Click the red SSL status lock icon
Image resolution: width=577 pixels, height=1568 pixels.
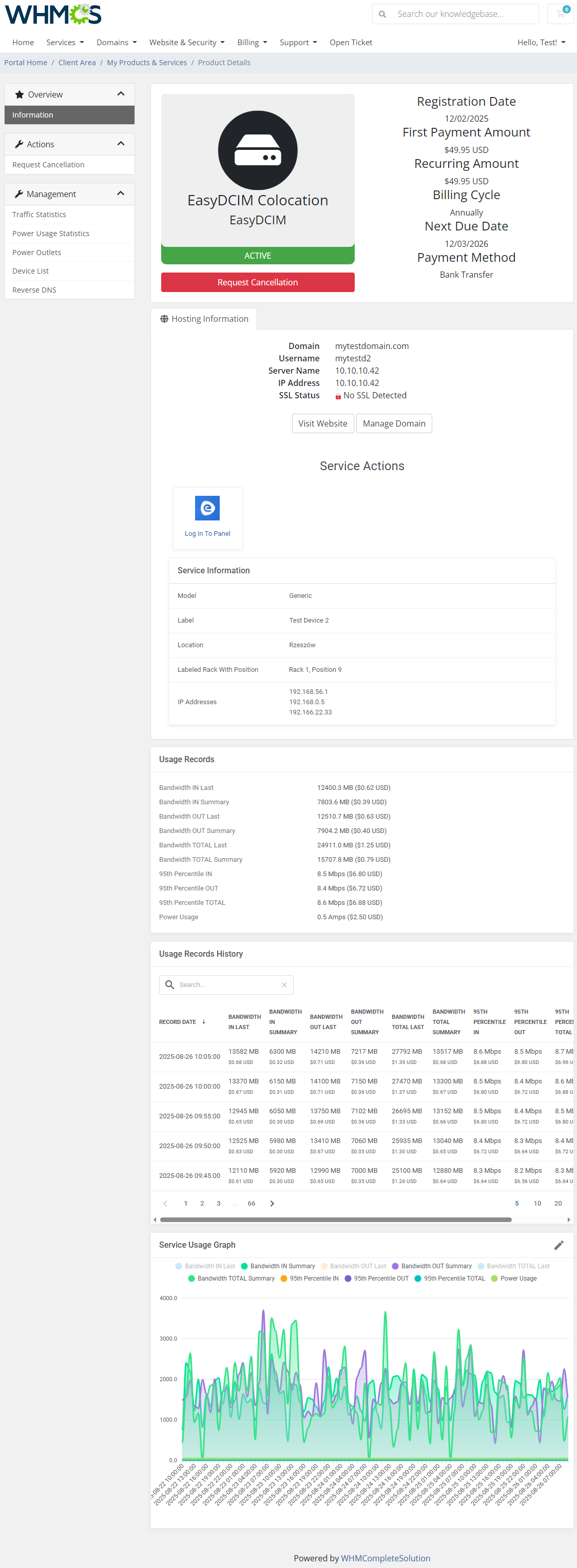click(338, 396)
